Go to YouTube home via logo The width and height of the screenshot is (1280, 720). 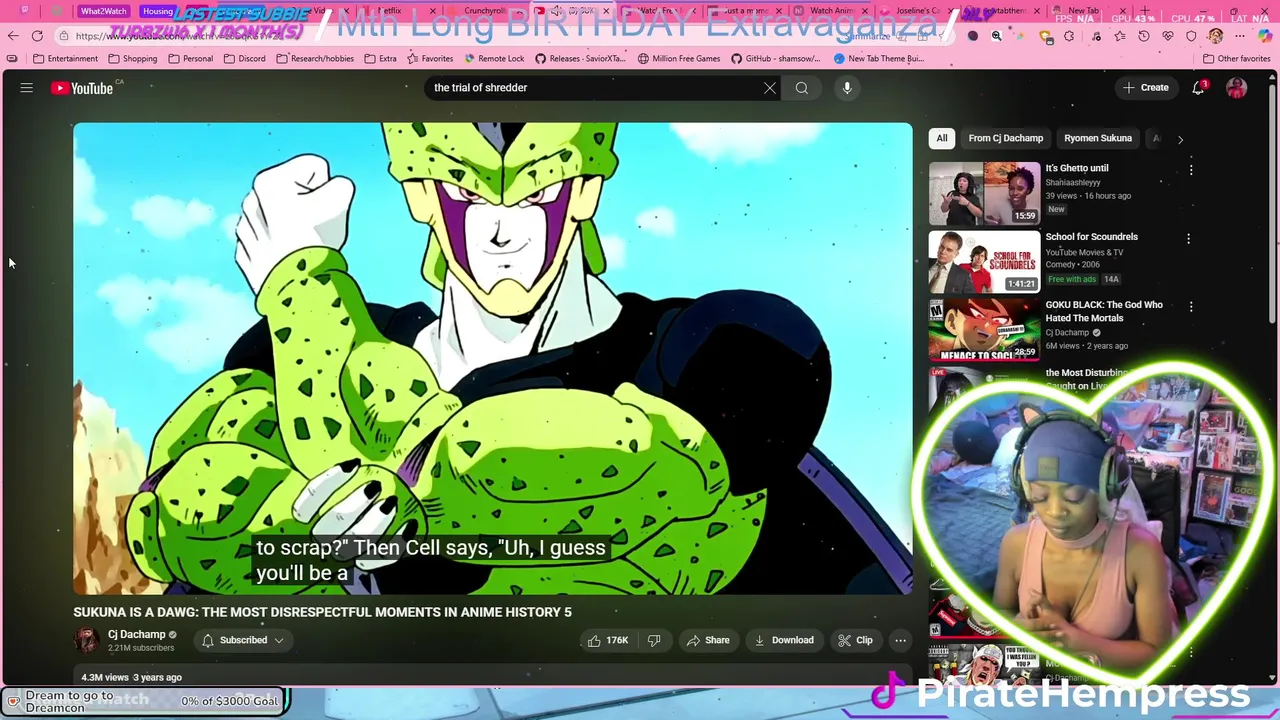point(84,88)
